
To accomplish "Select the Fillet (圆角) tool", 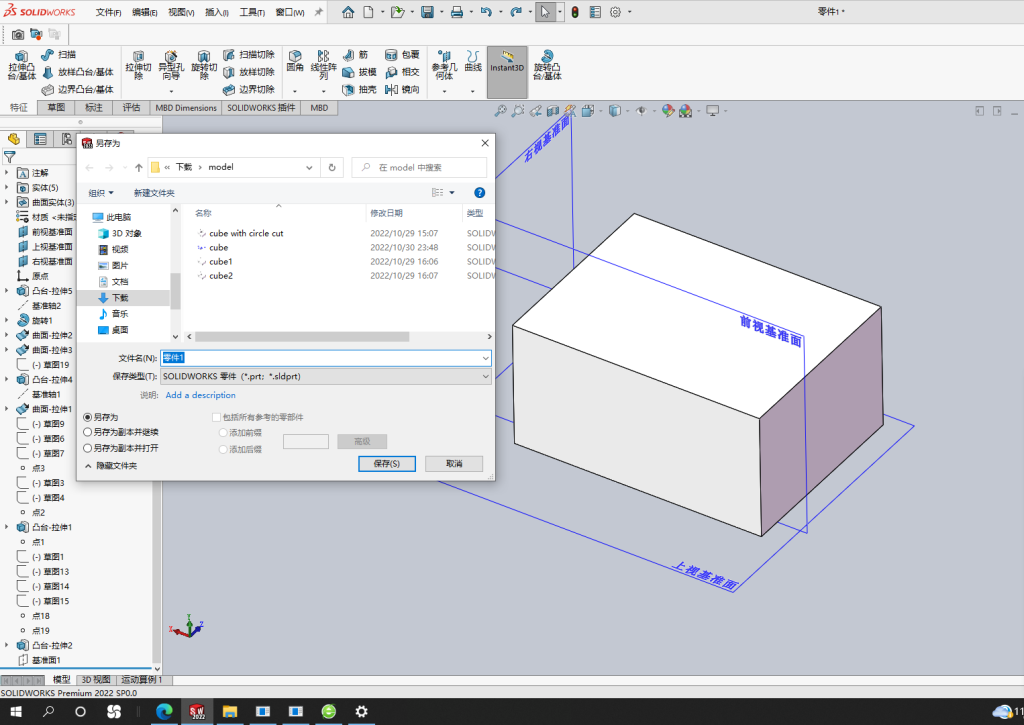I will [x=295, y=61].
